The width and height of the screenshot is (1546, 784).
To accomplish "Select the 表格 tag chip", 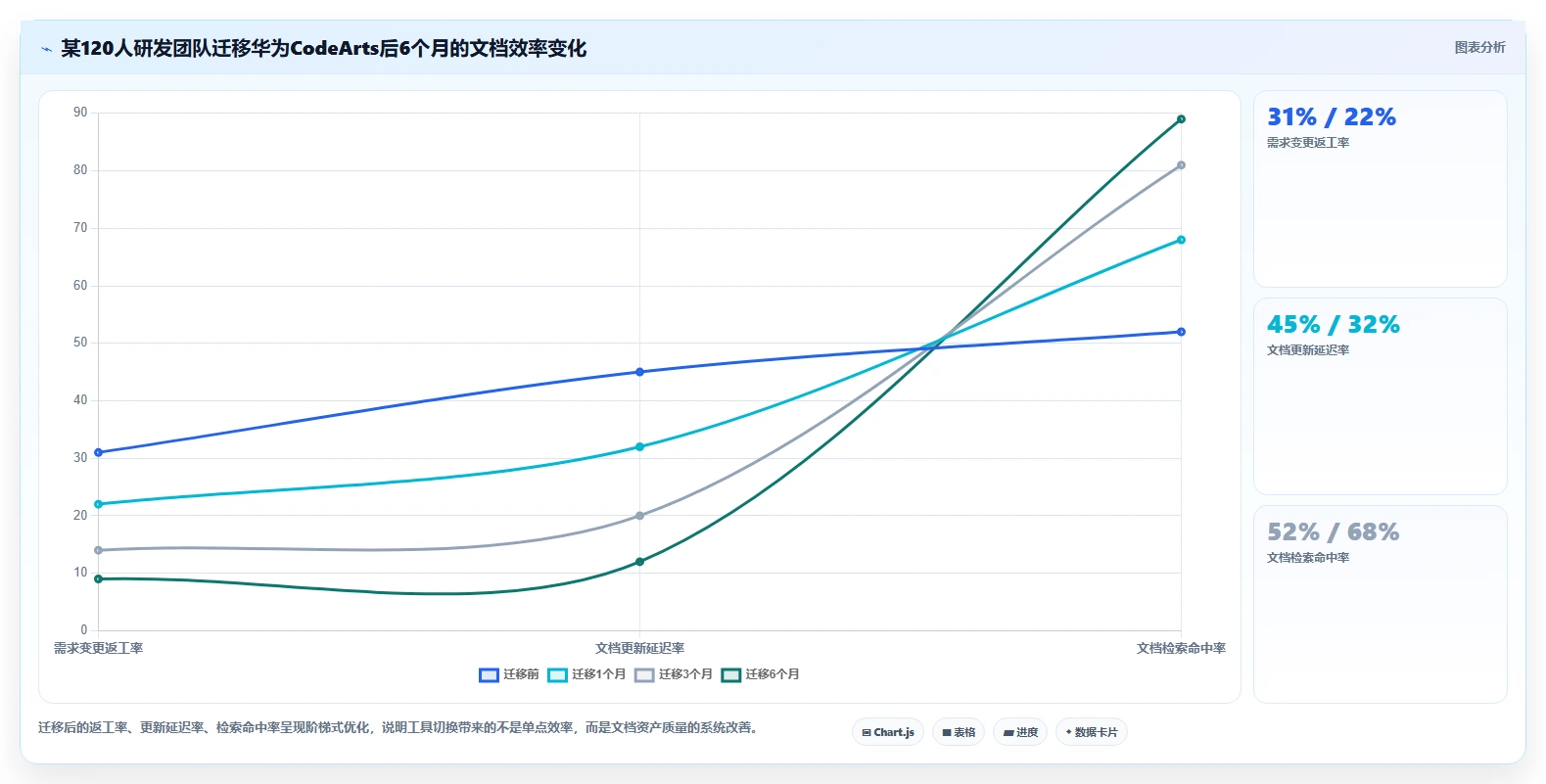I will [959, 732].
